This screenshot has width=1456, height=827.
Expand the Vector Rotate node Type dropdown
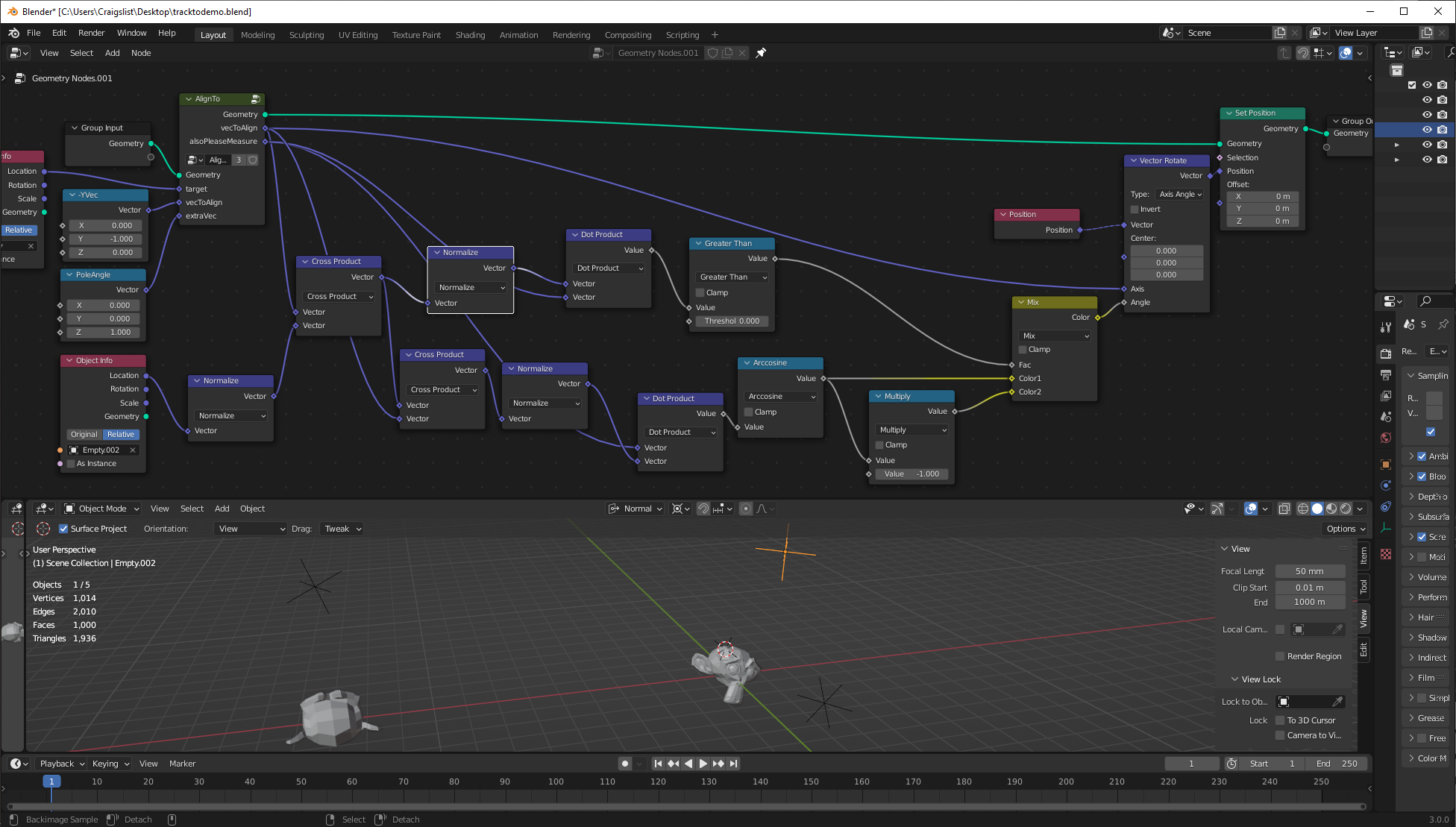coord(1179,194)
